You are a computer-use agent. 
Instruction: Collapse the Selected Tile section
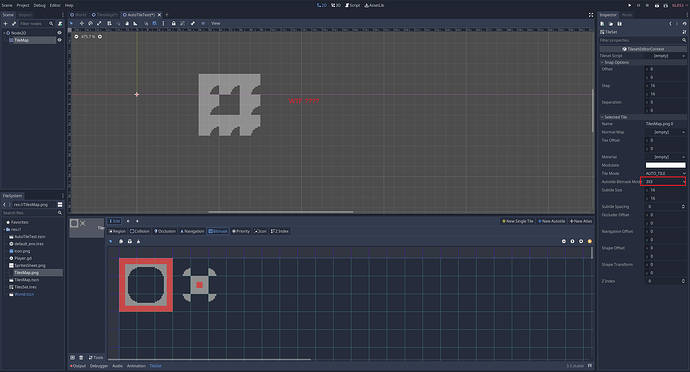[642, 117]
